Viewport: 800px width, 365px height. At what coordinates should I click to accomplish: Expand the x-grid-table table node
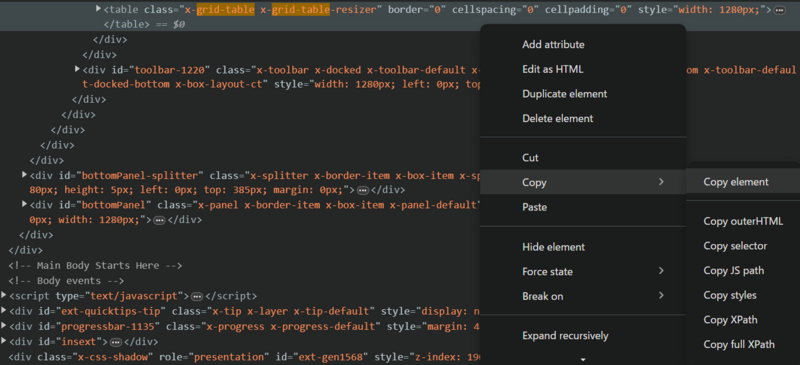tap(98, 9)
